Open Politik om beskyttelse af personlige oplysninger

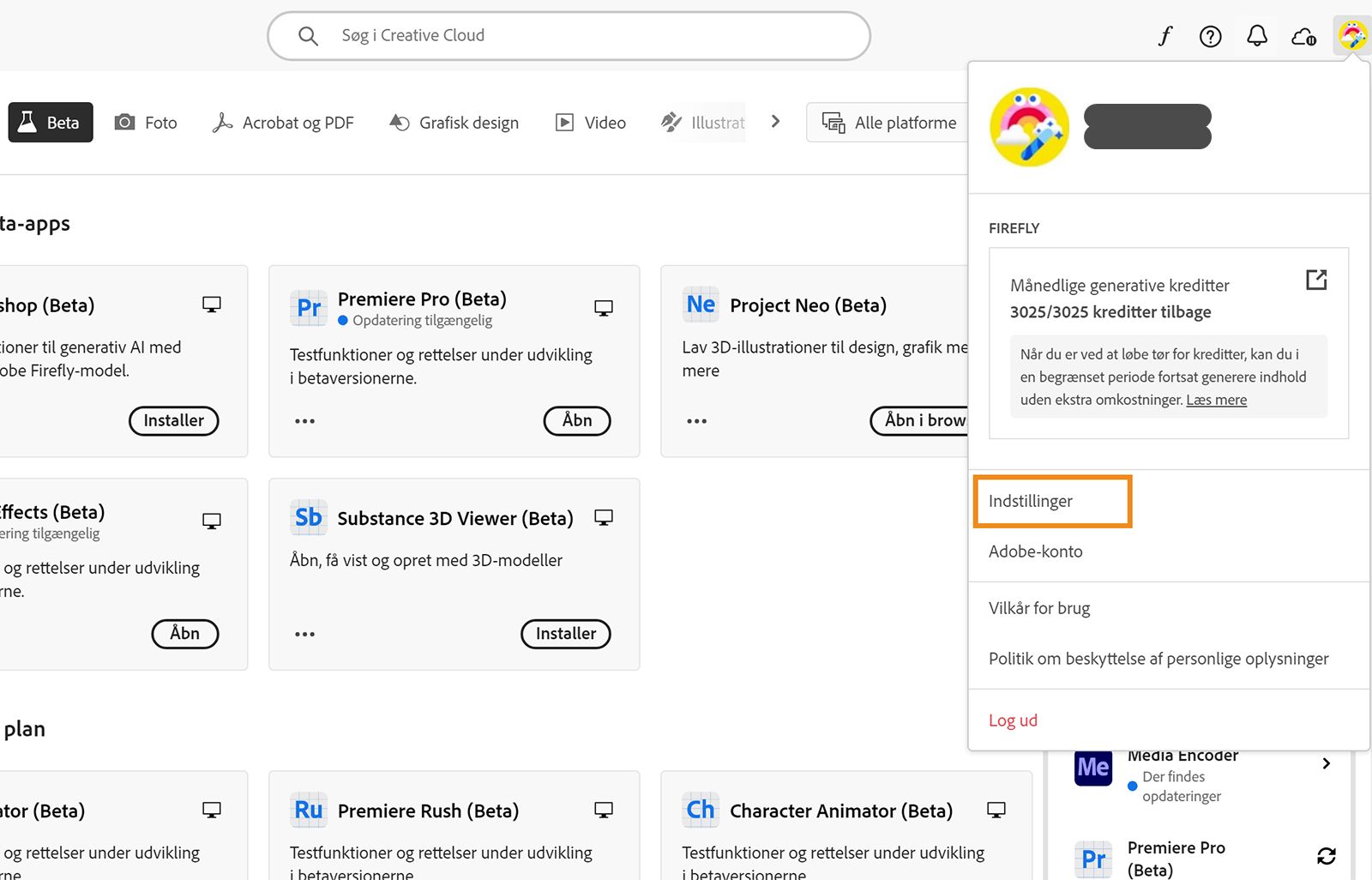tap(1158, 659)
